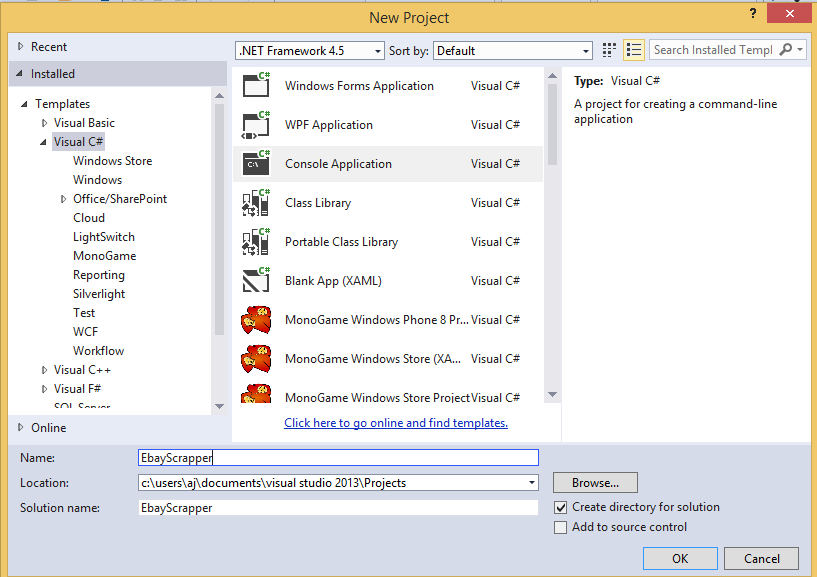The height and width of the screenshot is (577, 817).
Task: Collapse the Visual C# node arrow
Action: (x=43, y=142)
